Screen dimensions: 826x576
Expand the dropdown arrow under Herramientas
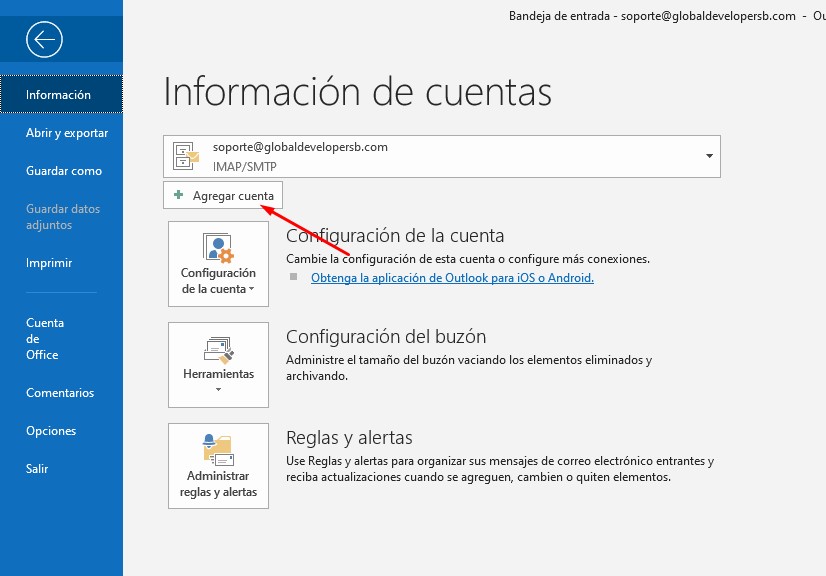click(x=218, y=390)
